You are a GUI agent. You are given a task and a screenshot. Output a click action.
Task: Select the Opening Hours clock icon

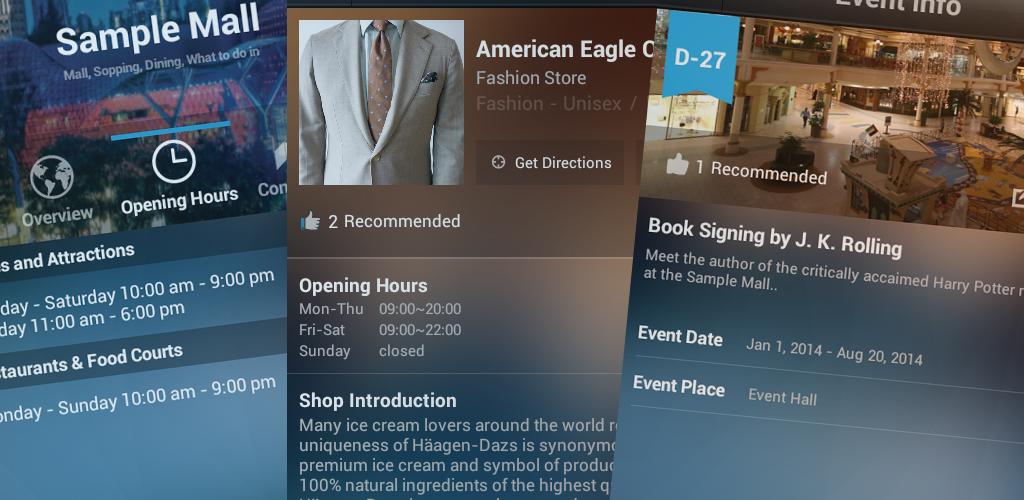[x=174, y=161]
